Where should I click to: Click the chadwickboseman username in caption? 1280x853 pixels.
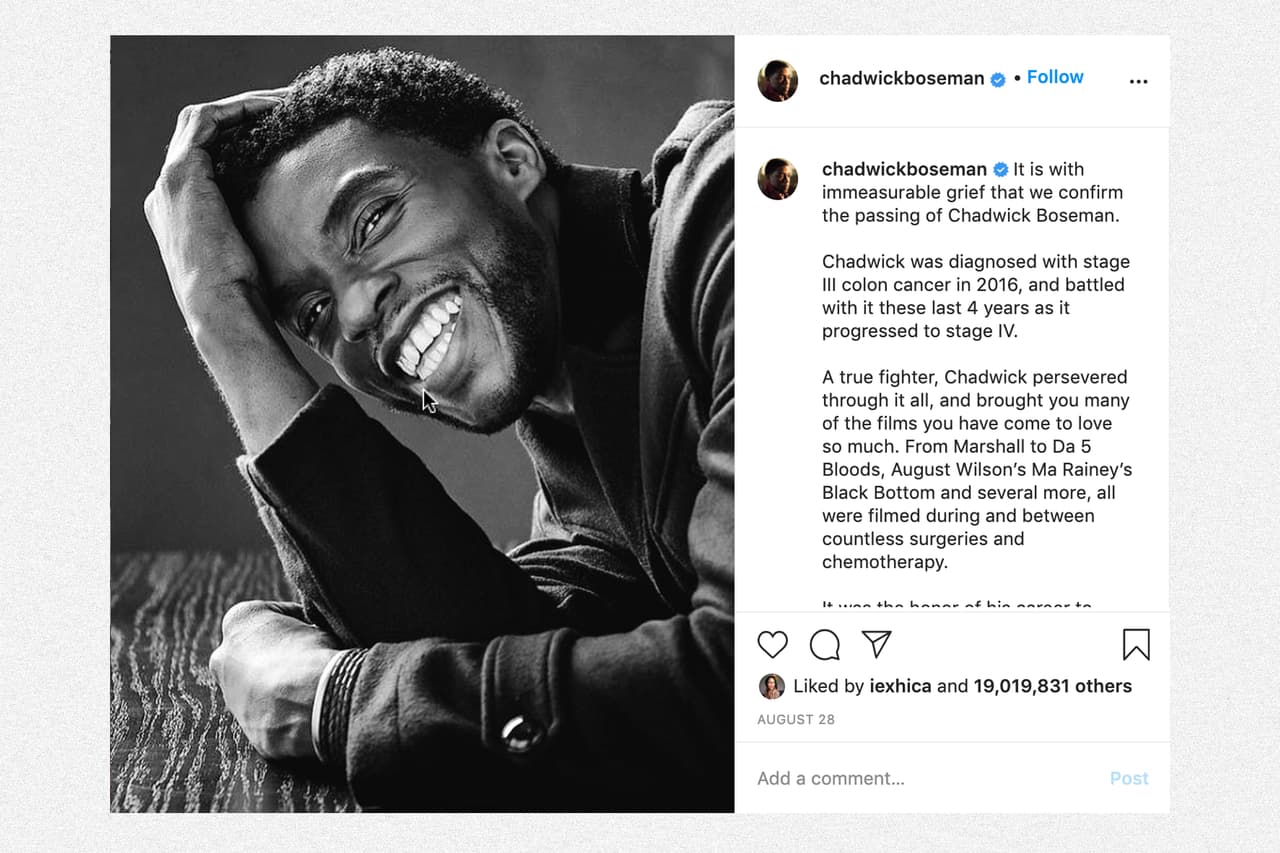[904, 169]
